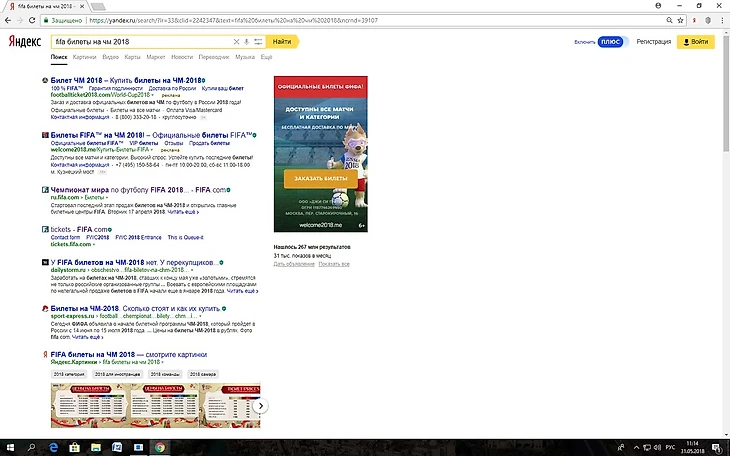Open the Регистрация link
Image resolution: width=730 pixels, height=456 pixels.
654,41
